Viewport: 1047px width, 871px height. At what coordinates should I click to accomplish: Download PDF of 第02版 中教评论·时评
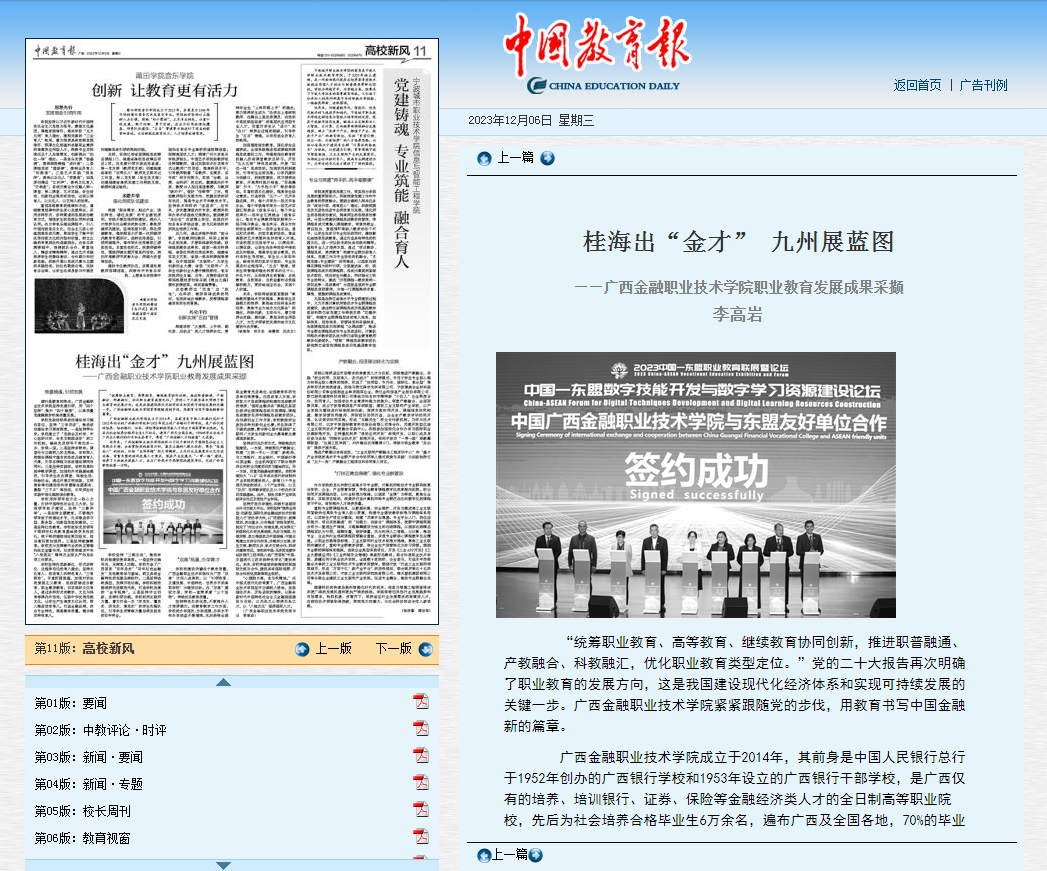[x=421, y=729]
